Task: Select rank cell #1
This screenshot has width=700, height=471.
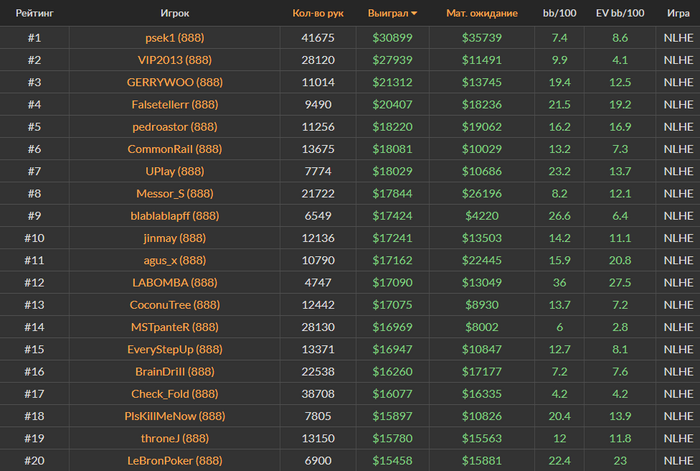Action: pos(34,38)
